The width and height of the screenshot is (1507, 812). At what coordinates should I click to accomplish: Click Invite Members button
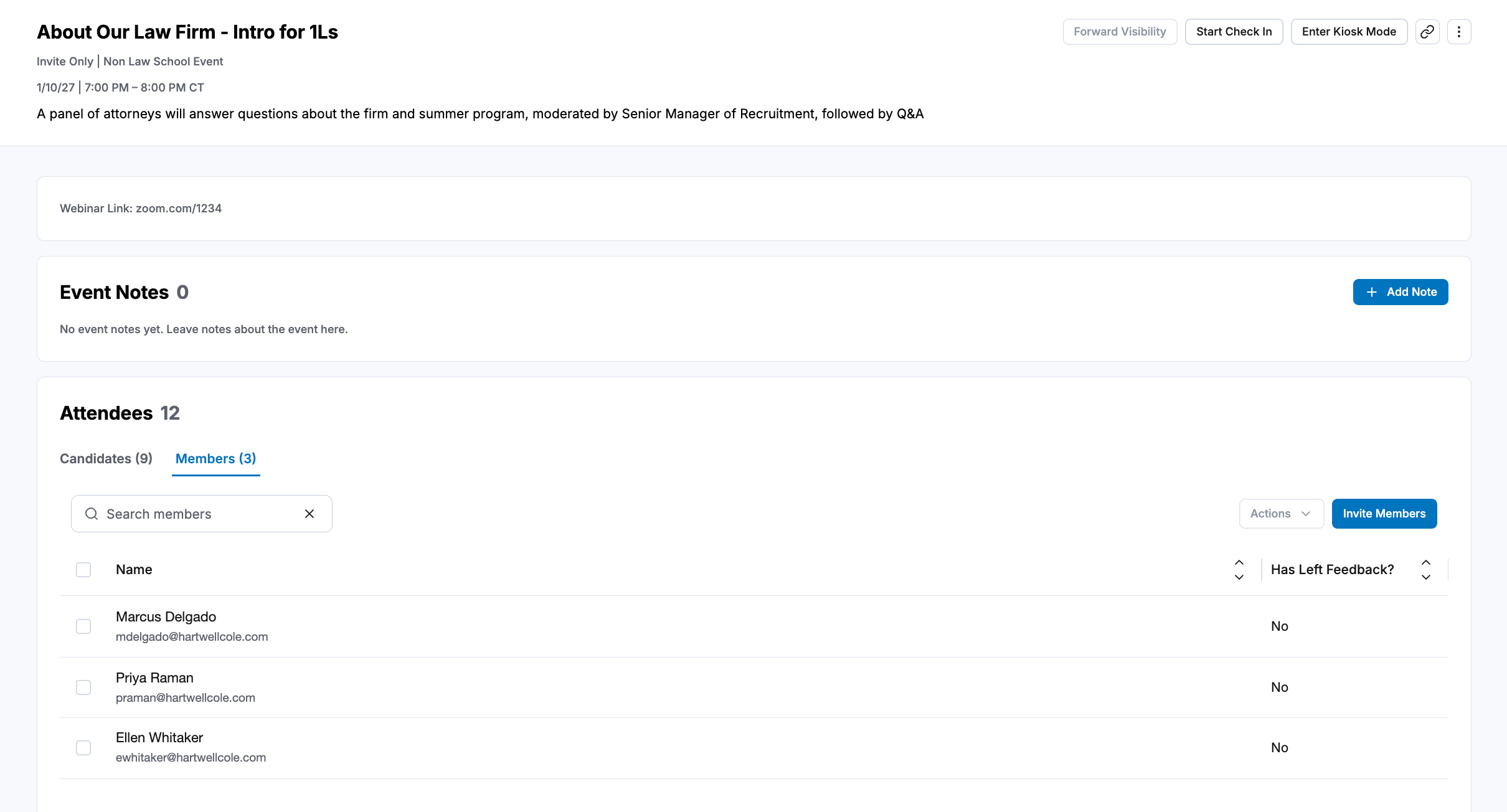coord(1384,514)
